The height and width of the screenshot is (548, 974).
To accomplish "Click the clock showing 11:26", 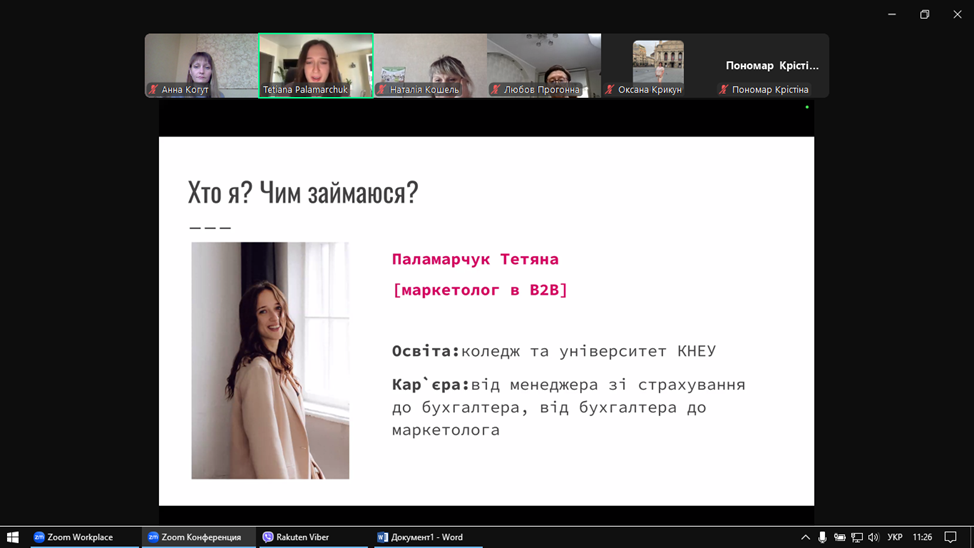I will coord(922,537).
